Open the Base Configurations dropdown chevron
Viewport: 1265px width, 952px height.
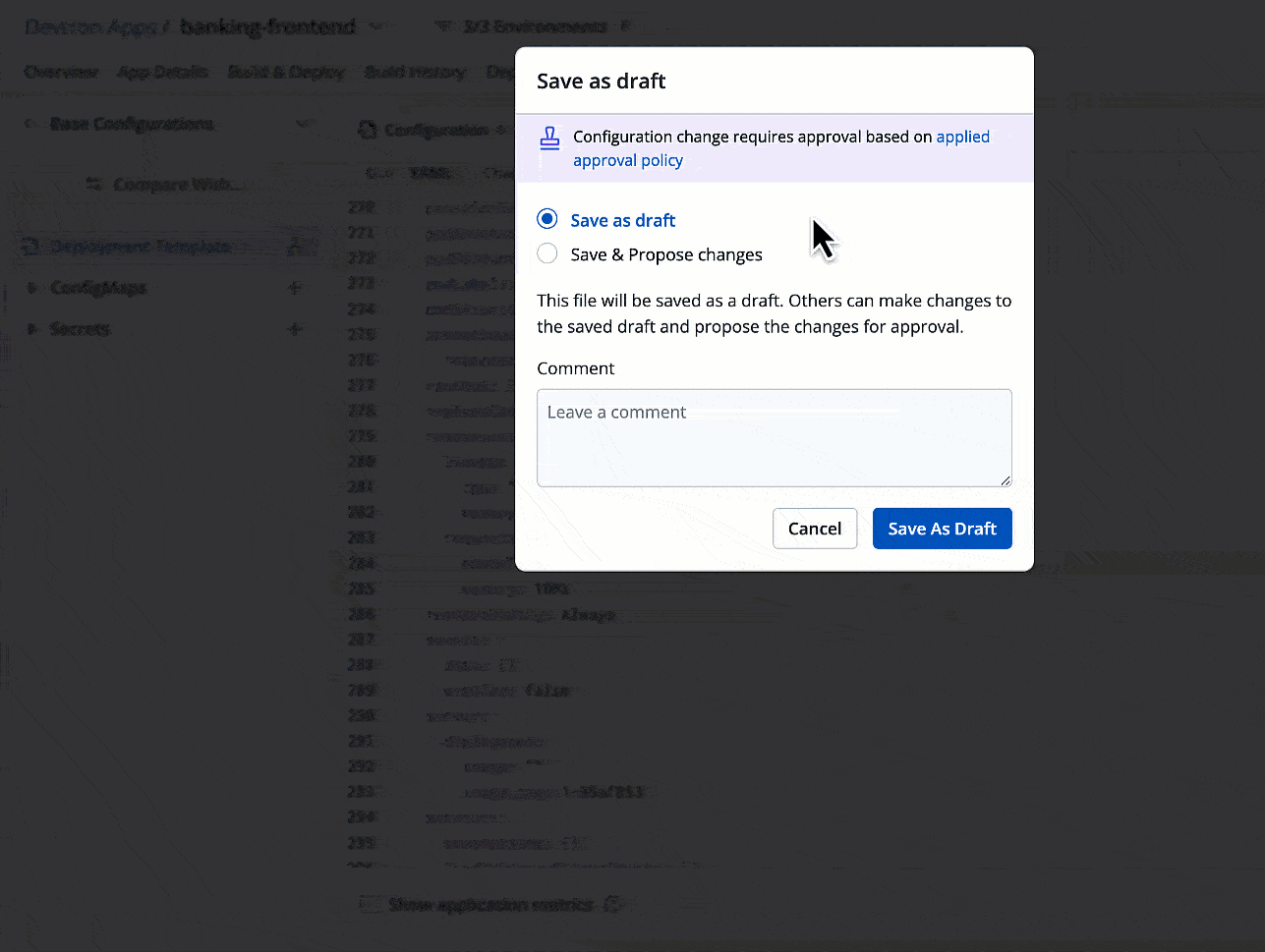click(x=305, y=124)
